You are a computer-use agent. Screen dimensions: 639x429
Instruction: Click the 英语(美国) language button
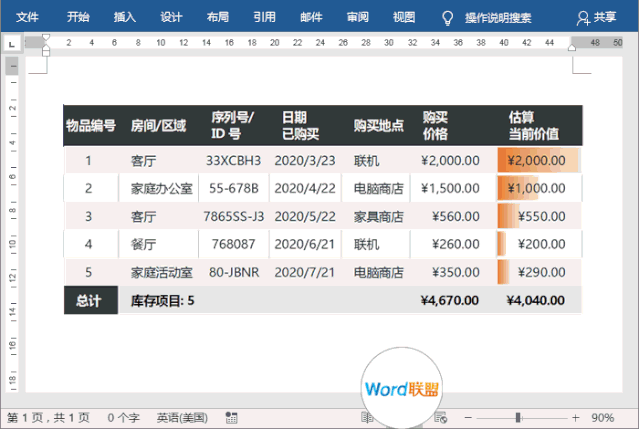tap(181, 417)
